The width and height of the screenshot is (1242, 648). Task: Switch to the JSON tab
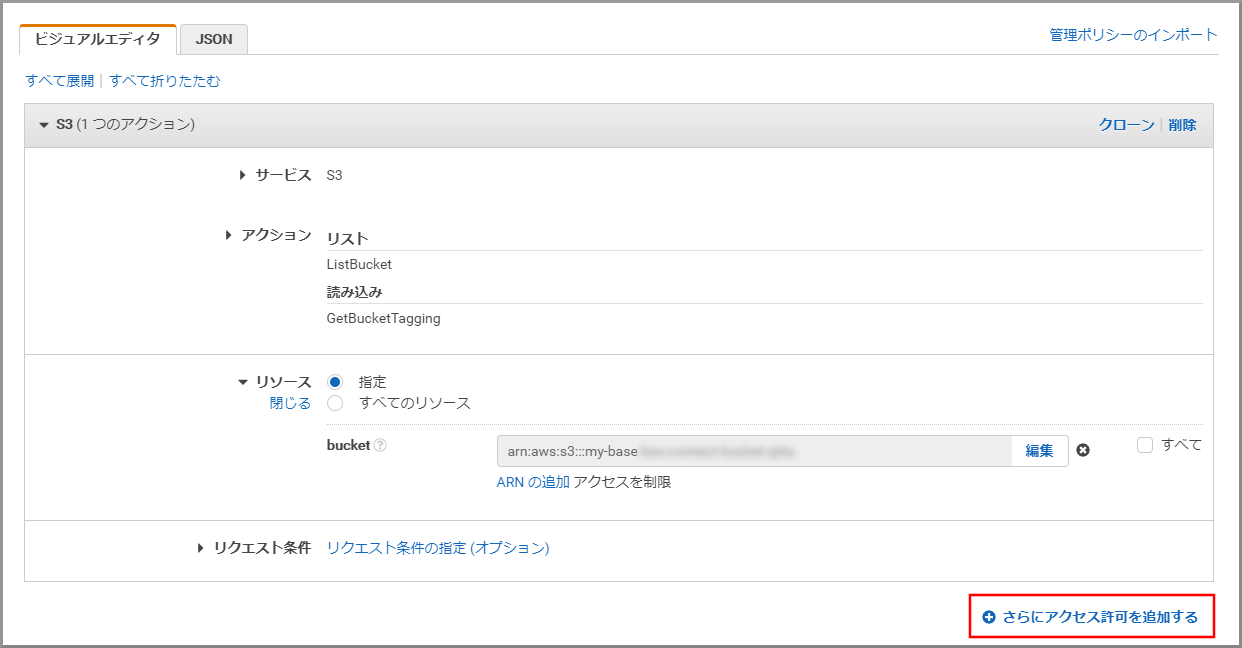[x=214, y=39]
